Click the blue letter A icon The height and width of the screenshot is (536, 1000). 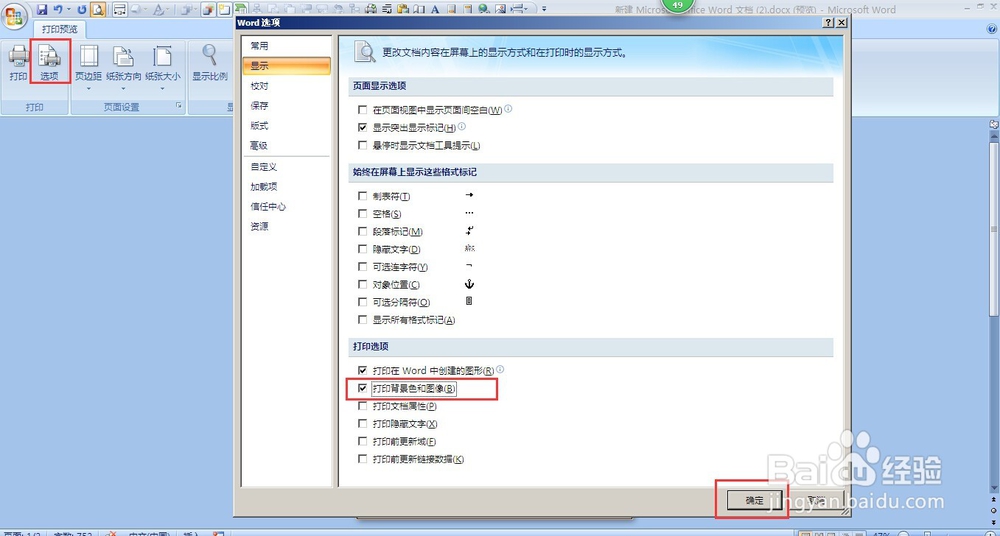click(x=435, y=10)
